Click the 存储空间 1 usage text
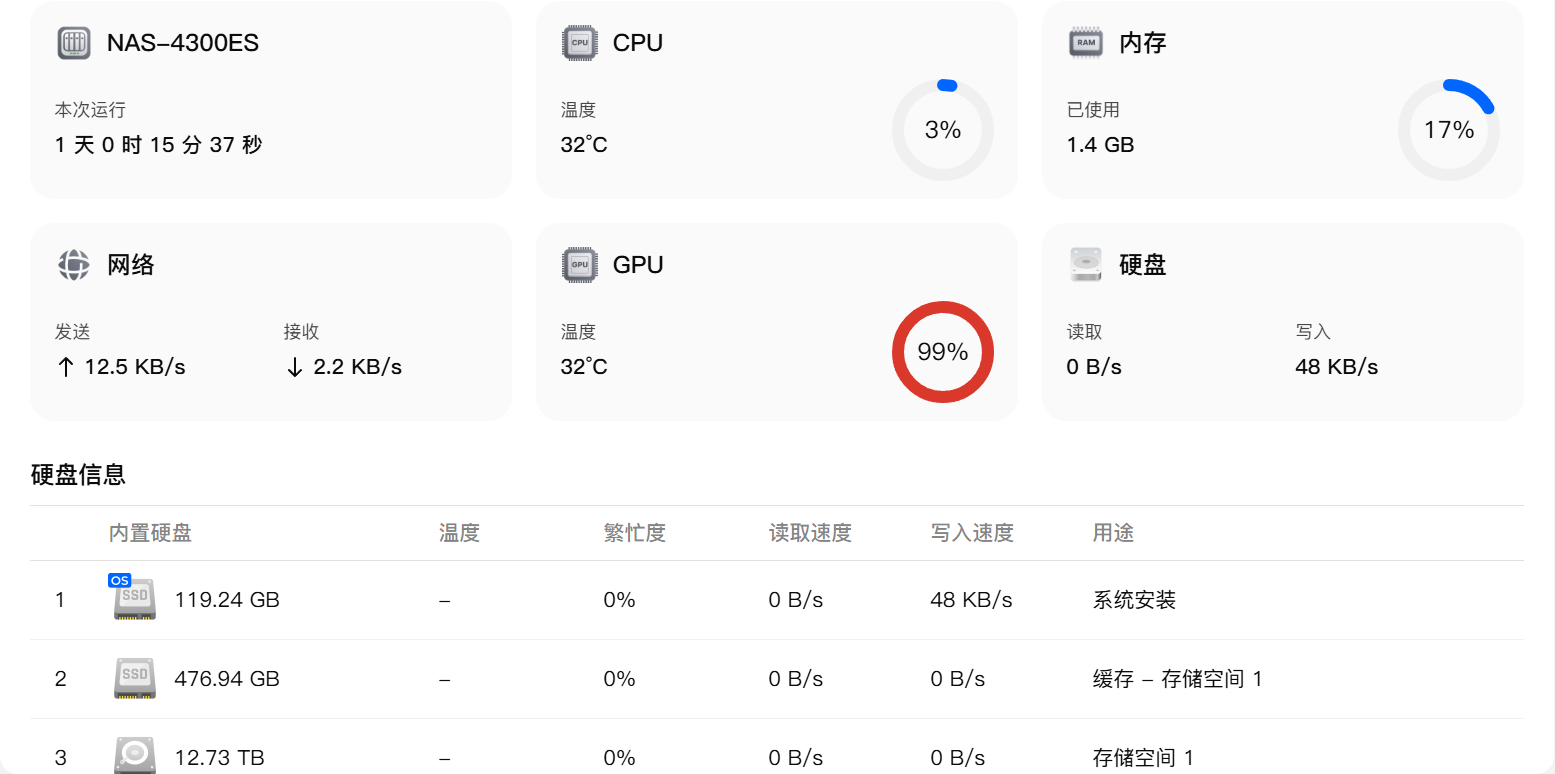 coord(1143,758)
